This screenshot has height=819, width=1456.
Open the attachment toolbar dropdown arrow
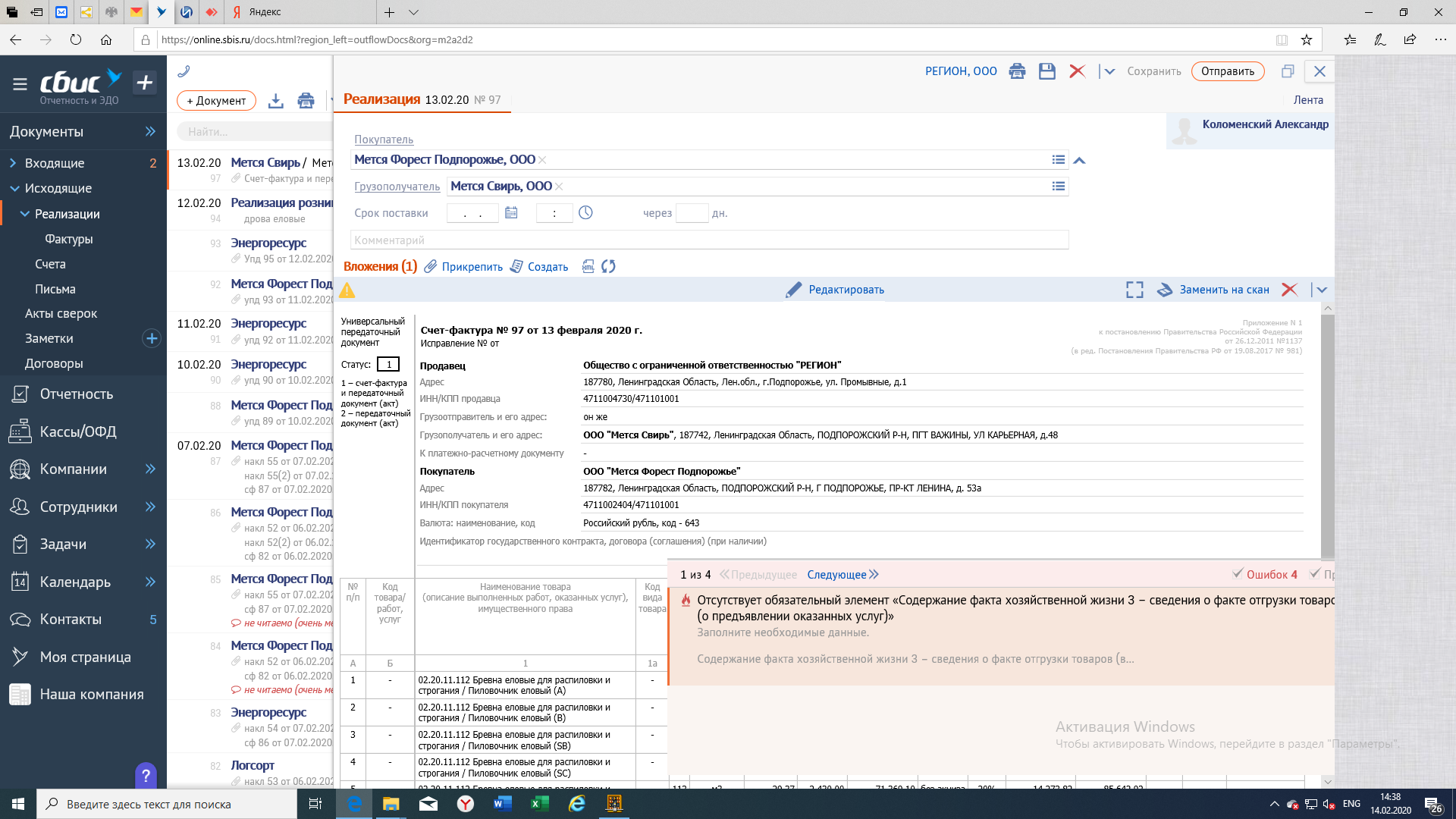[x=1322, y=290]
